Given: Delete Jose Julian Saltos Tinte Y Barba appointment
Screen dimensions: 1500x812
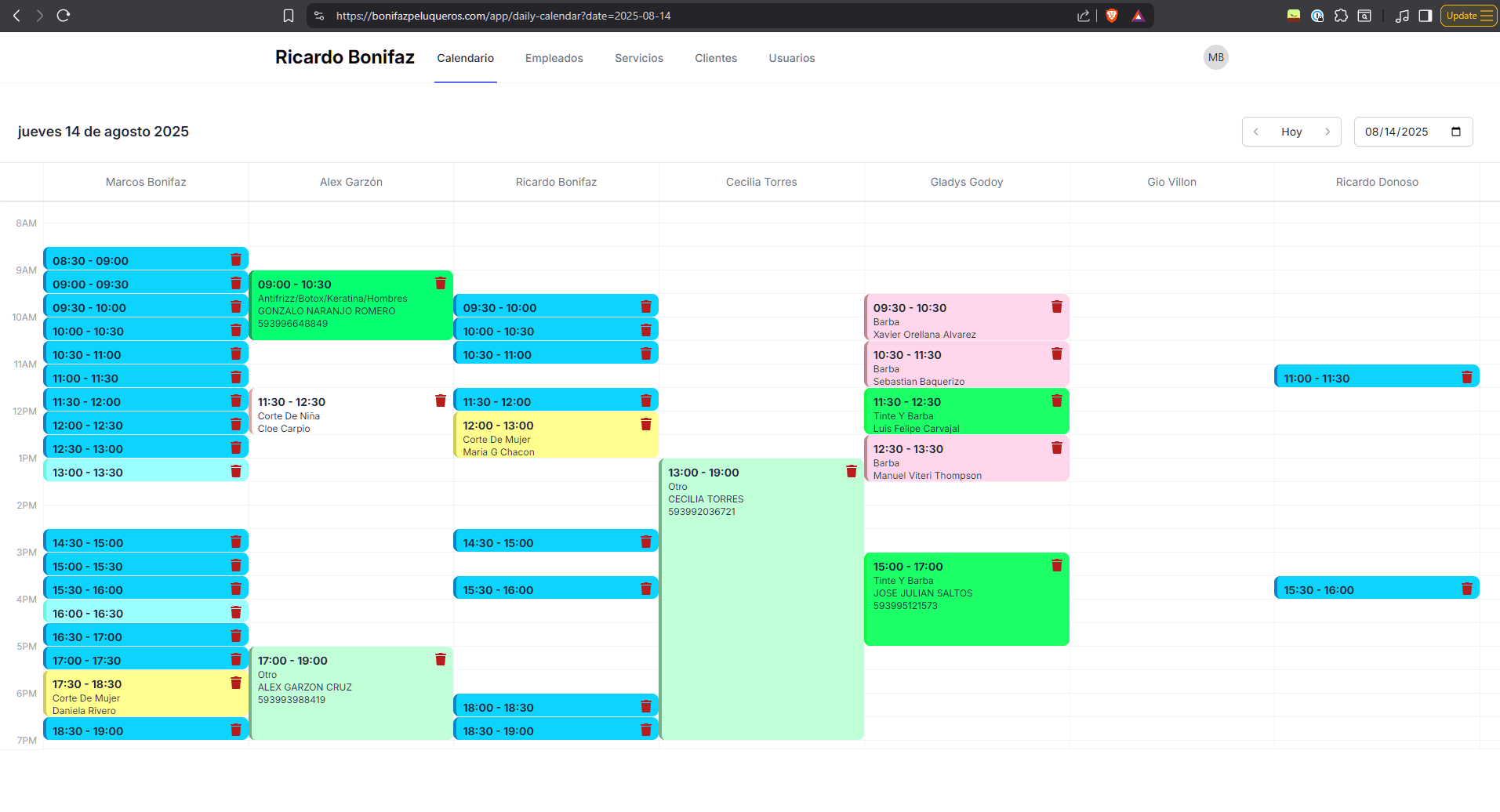Looking at the screenshot, I should [x=1056, y=565].
